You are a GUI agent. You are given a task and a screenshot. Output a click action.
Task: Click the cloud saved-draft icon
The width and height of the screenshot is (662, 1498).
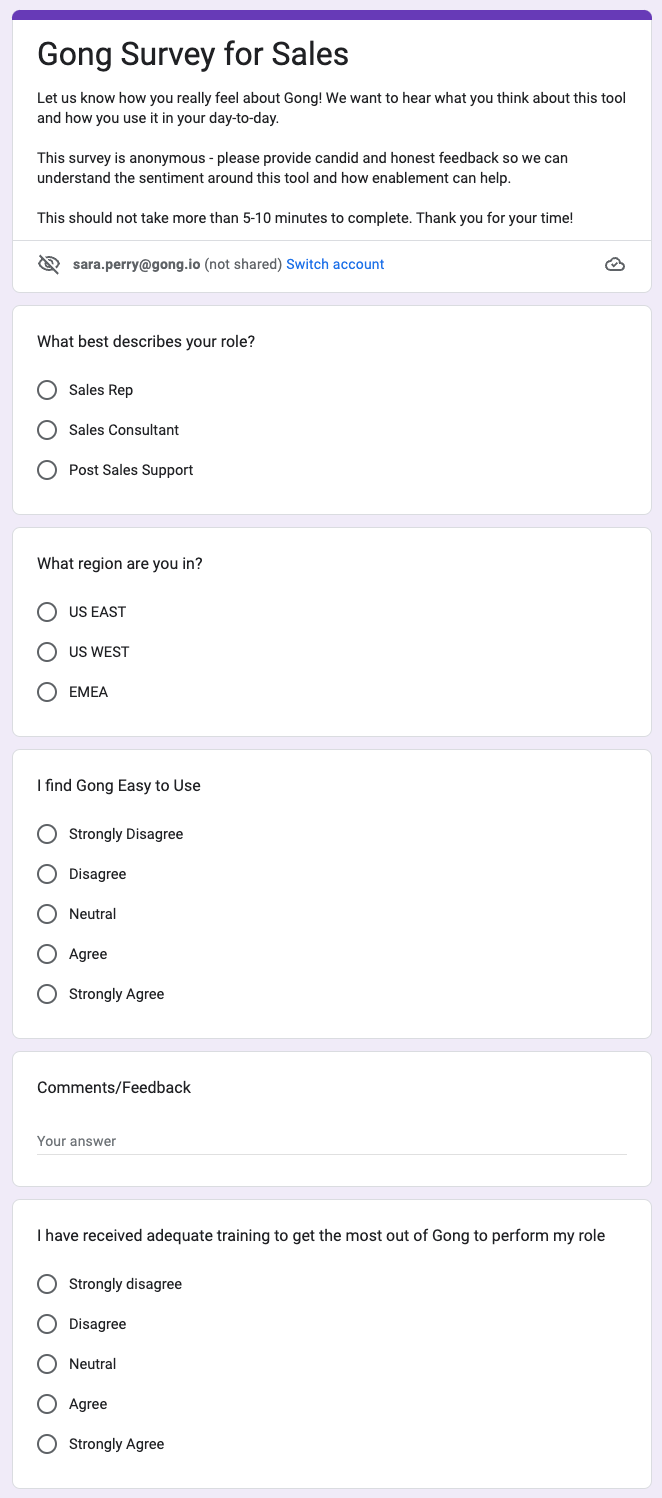615,264
